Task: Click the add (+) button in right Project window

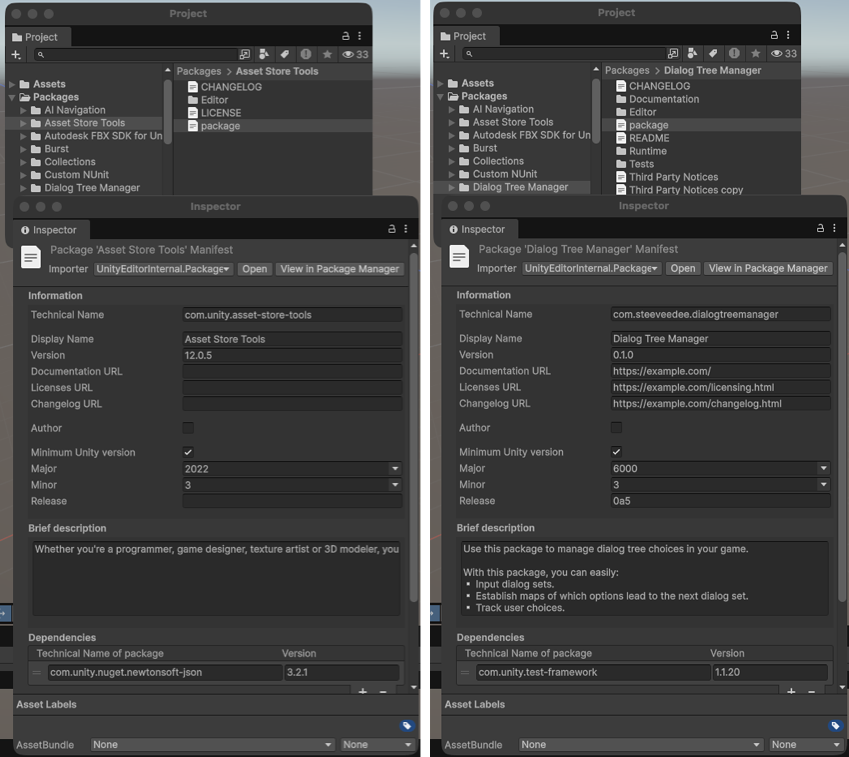Action: [x=445, y=53]
